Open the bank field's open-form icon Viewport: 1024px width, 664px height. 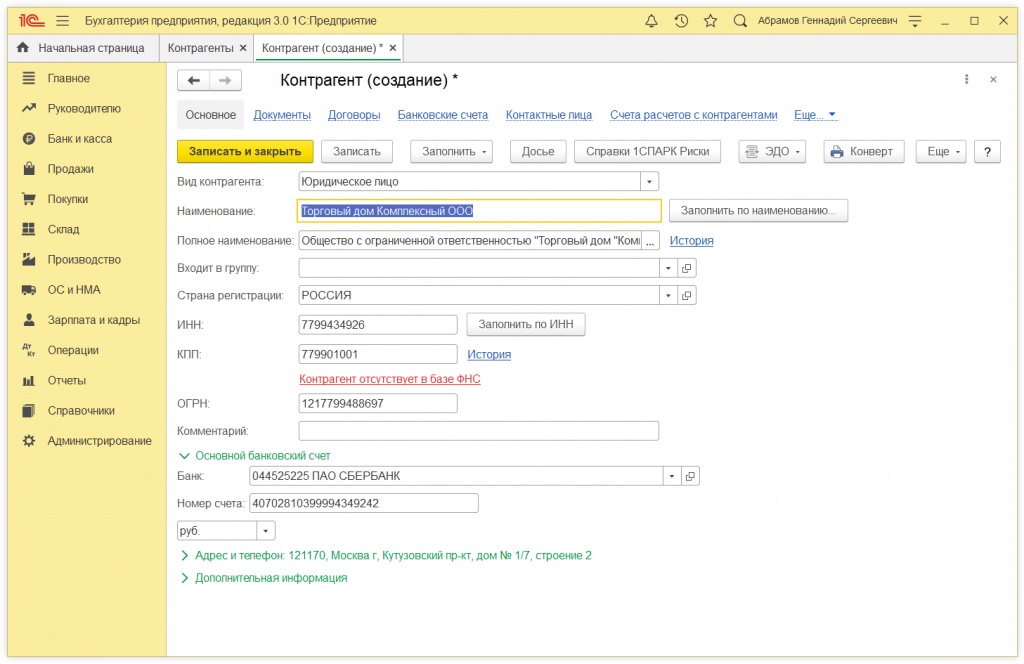point(690,476)
